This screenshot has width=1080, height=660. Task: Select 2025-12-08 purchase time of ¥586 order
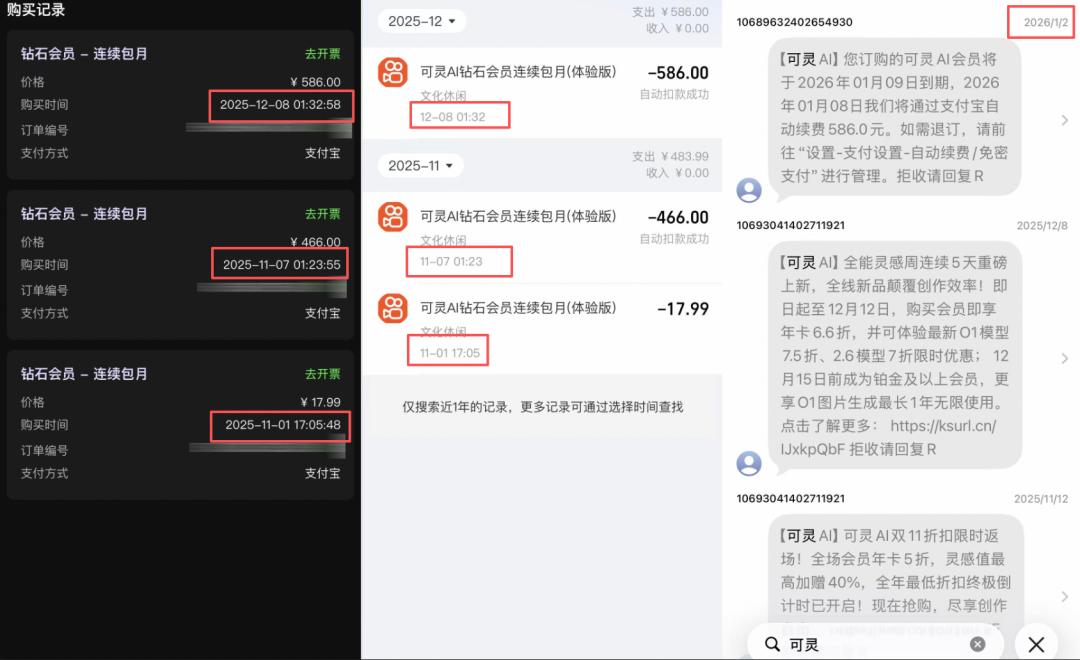point(280,105)
